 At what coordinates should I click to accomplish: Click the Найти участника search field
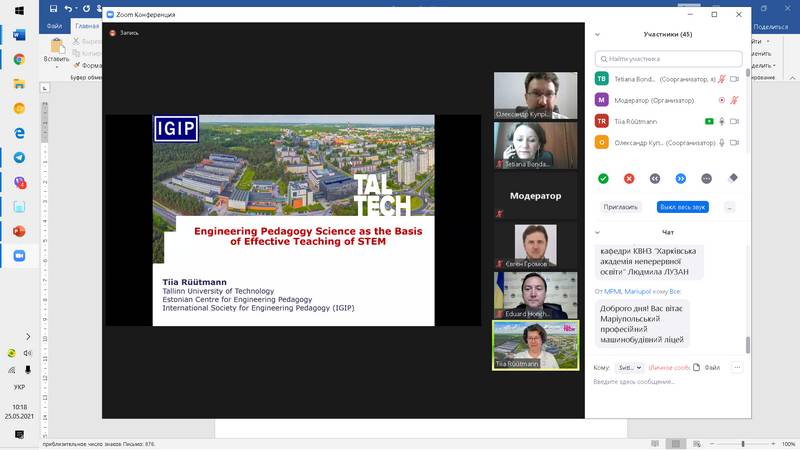pyautogui.click(x=668, y=59)
